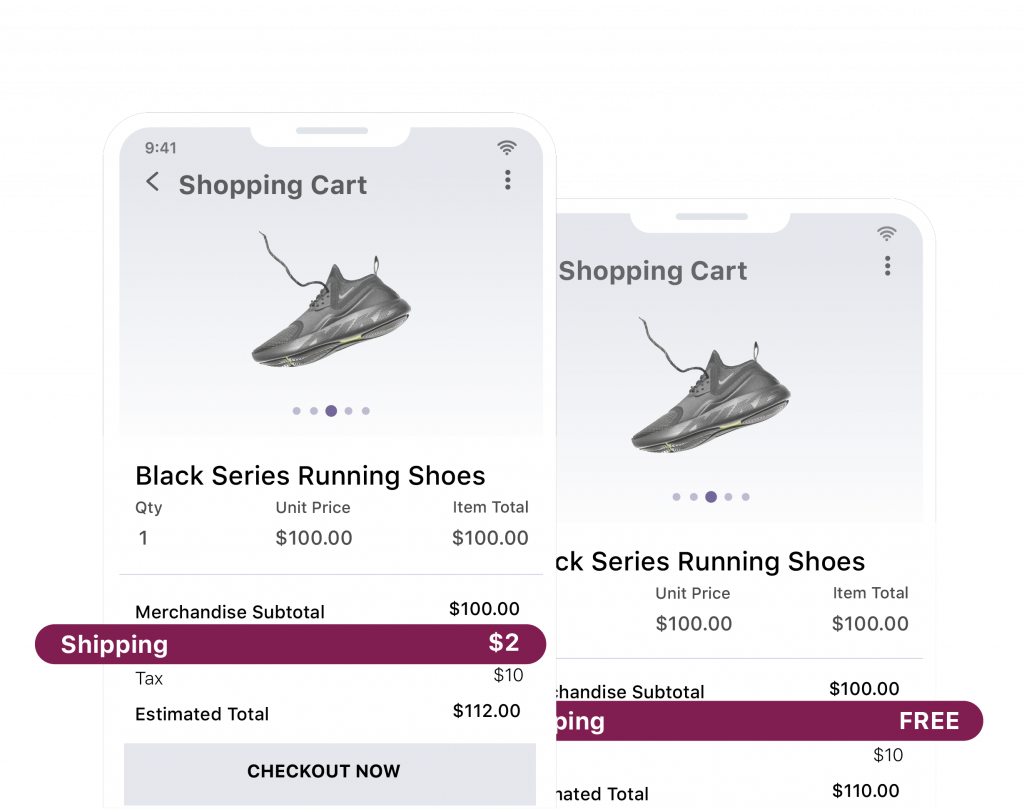Select the highlighted carousel dot on right phone
1024x809 pixels.
click(x=710, y=496)
